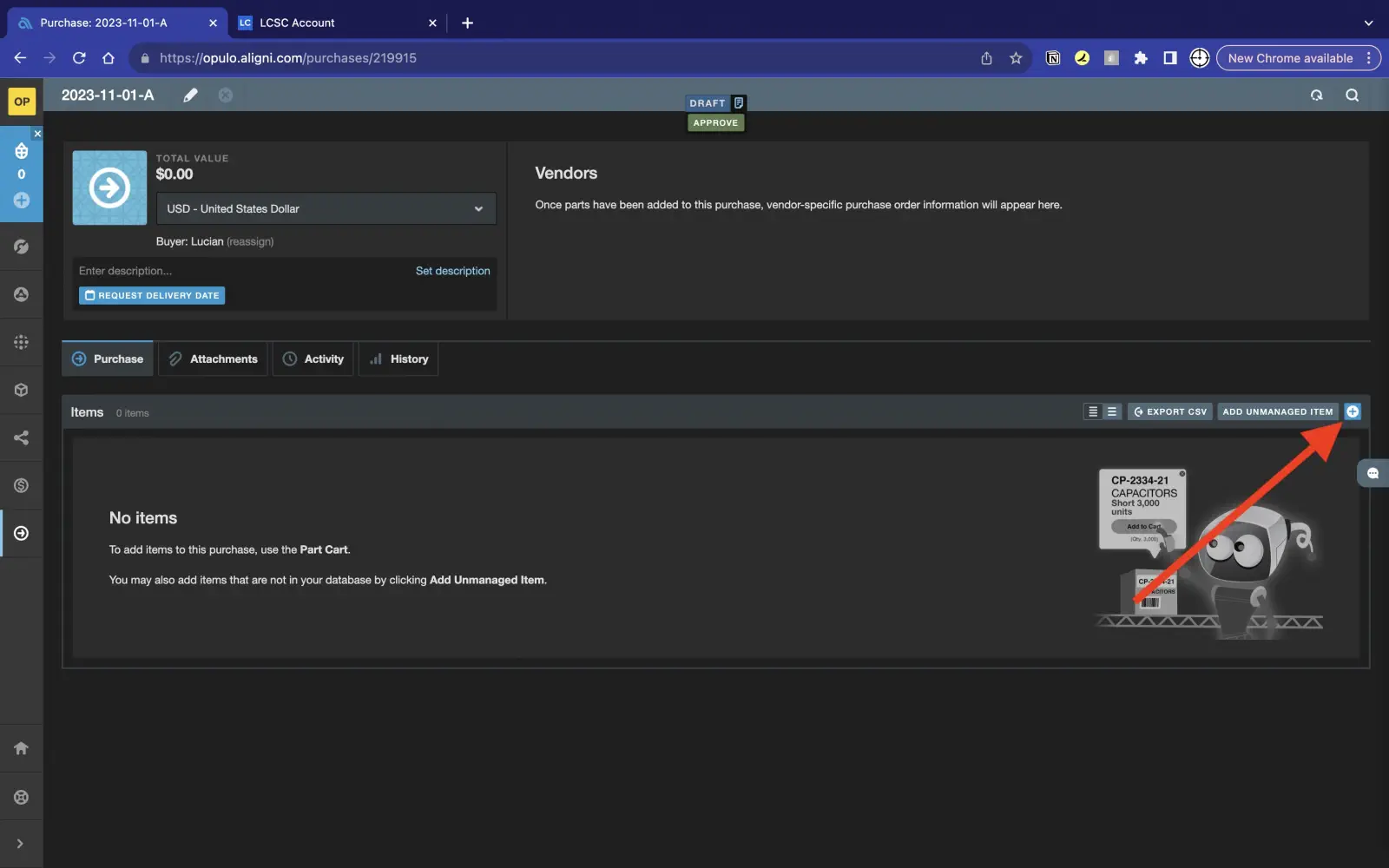
Task: Open the chat support bubble
Action: point(1373,473)
